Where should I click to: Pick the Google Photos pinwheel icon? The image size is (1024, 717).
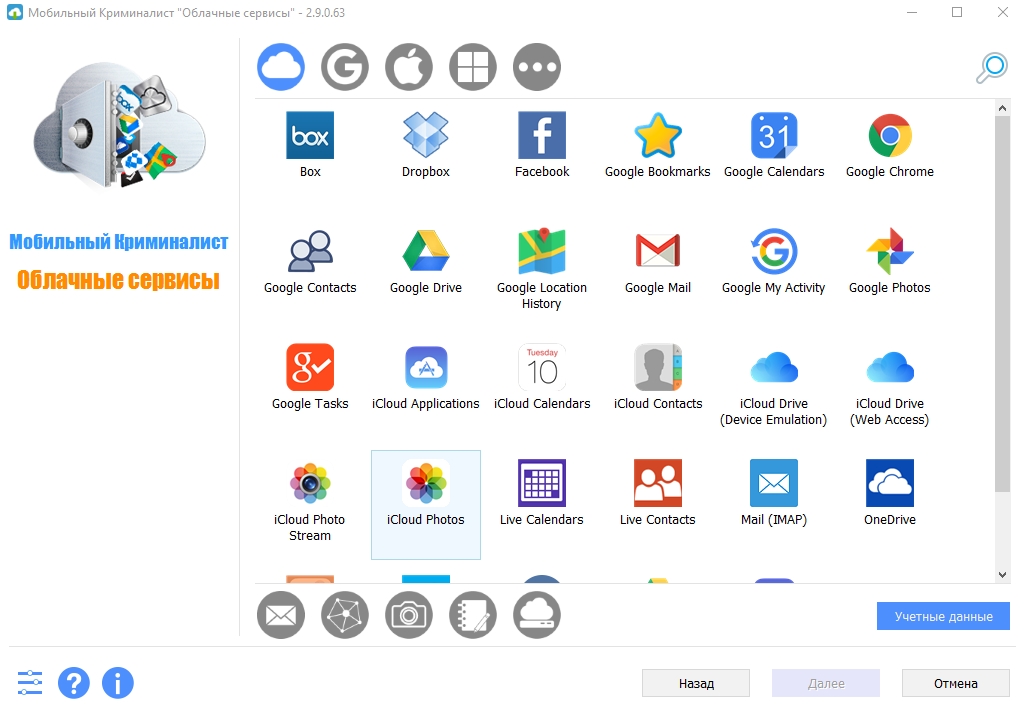(x=889, y=251)
